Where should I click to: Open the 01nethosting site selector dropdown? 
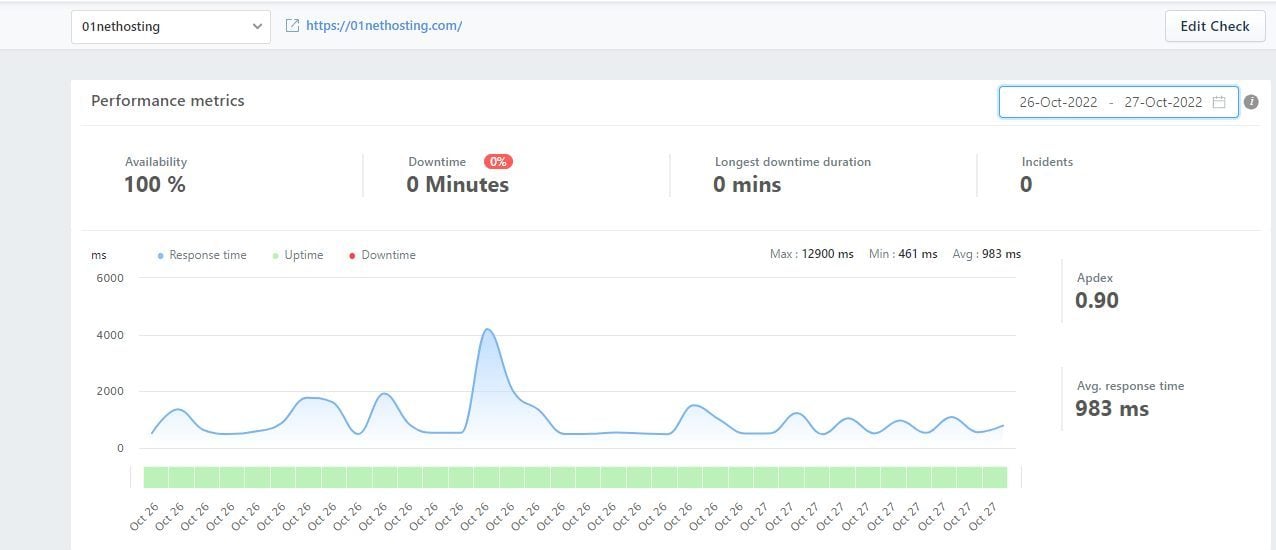171,27
